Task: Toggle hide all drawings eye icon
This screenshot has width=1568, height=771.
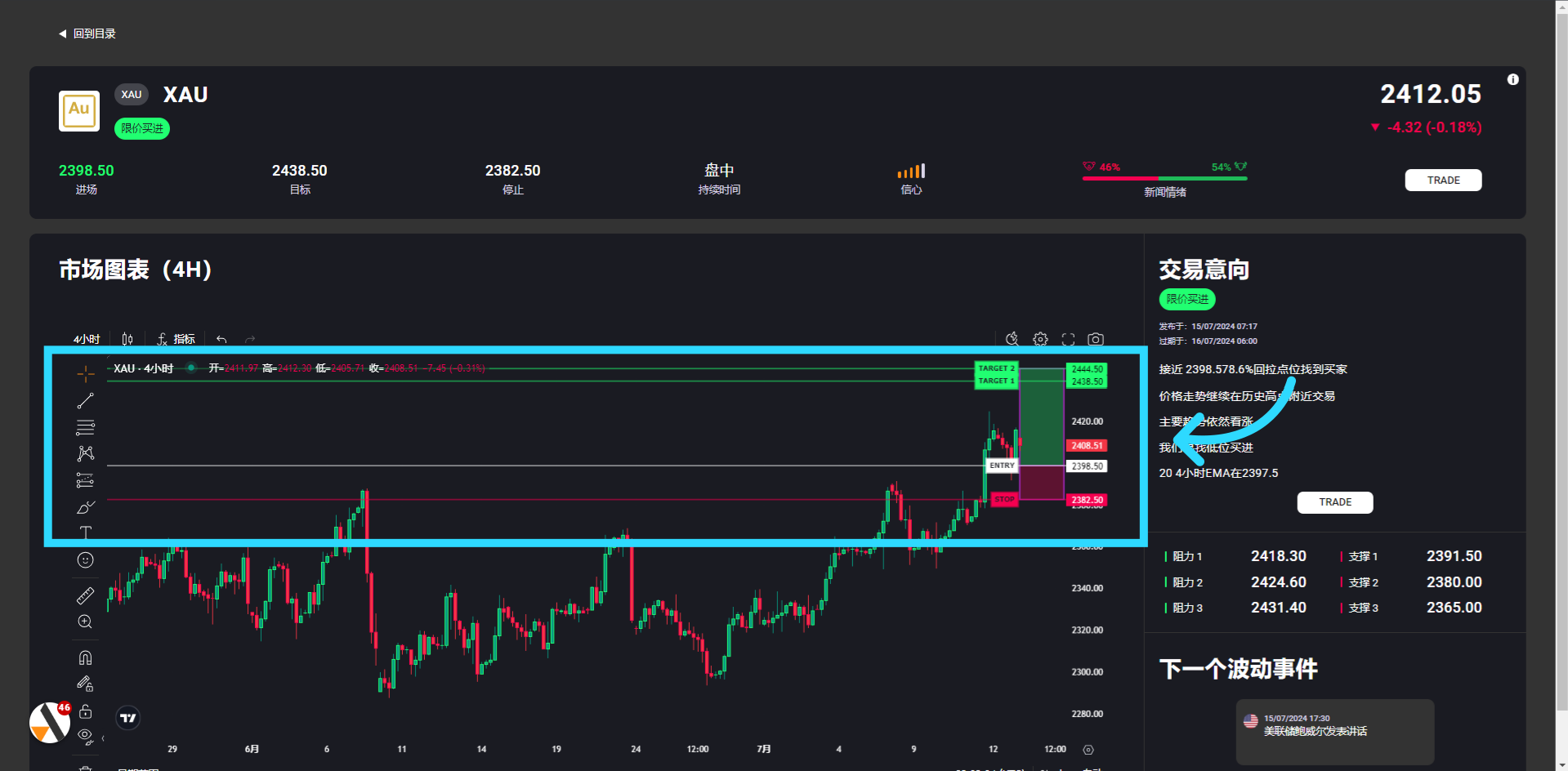Action: pos(86,736)
